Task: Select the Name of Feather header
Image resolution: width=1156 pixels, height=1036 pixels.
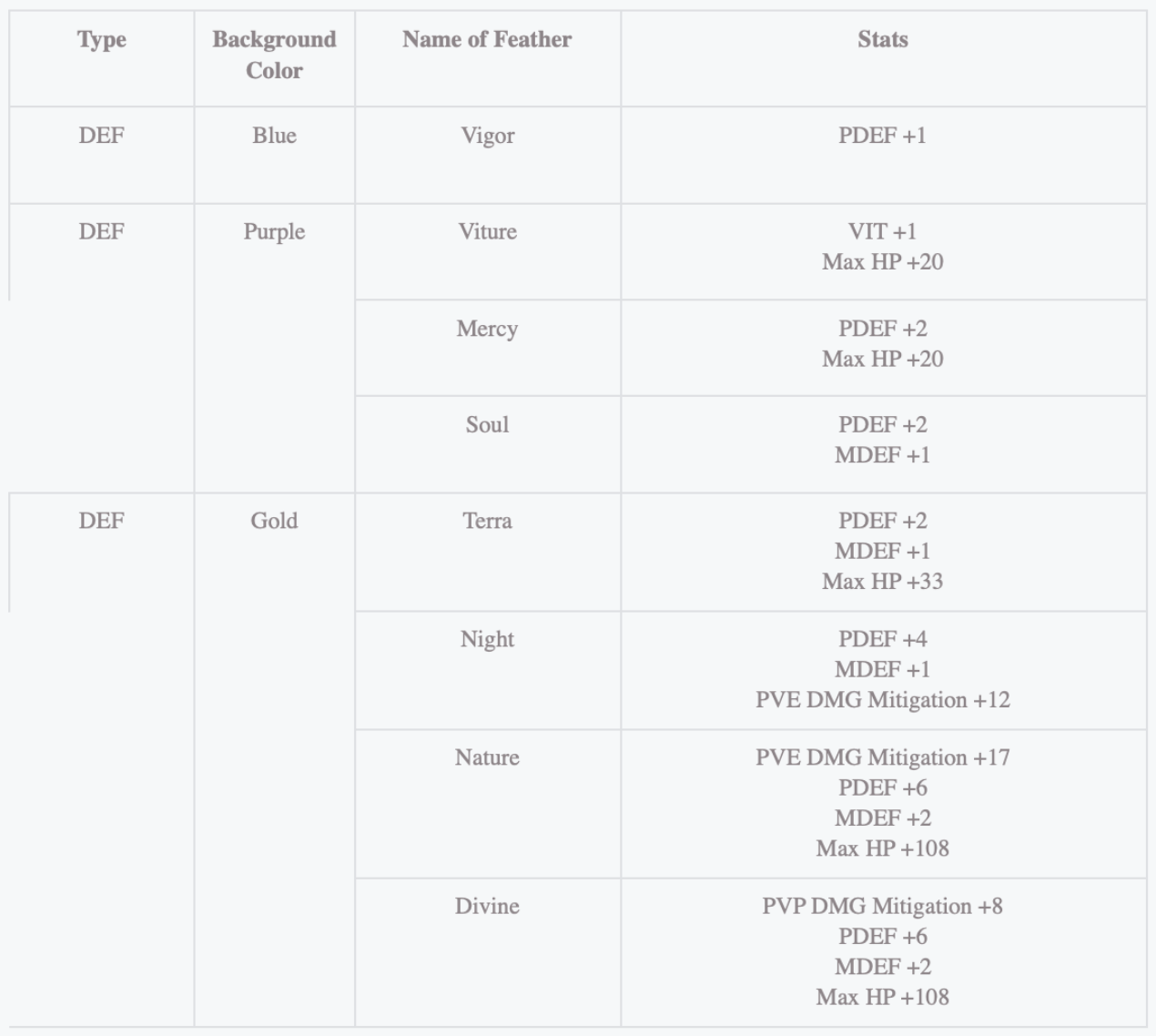Action: tap(487, 40)
